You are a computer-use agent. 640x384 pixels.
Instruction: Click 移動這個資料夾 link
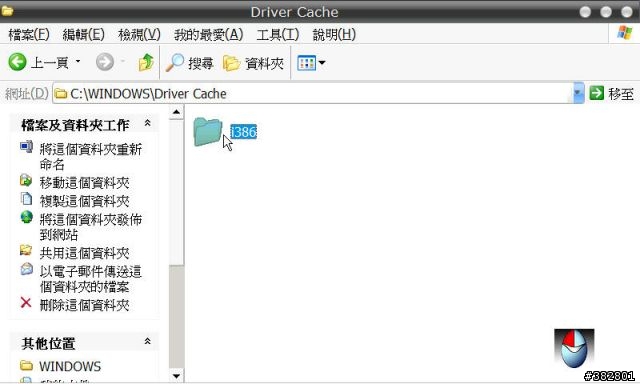coord(84,183)
